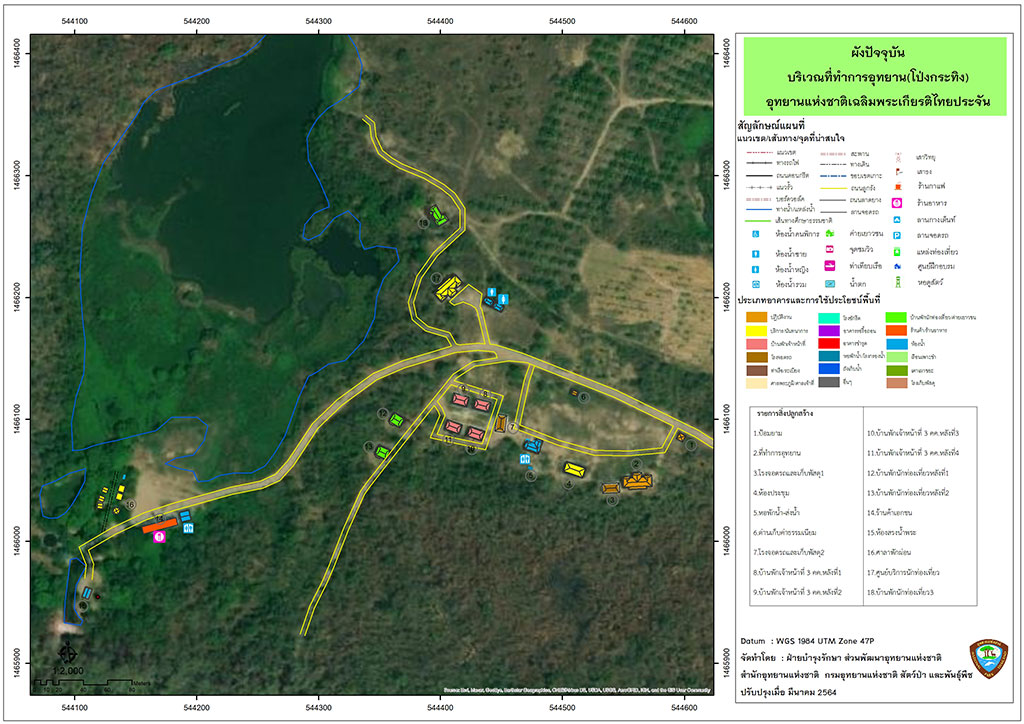Click the blue tent area legend icon
Viewport: 1024px width, 724px height.
[x=897, y=220]
